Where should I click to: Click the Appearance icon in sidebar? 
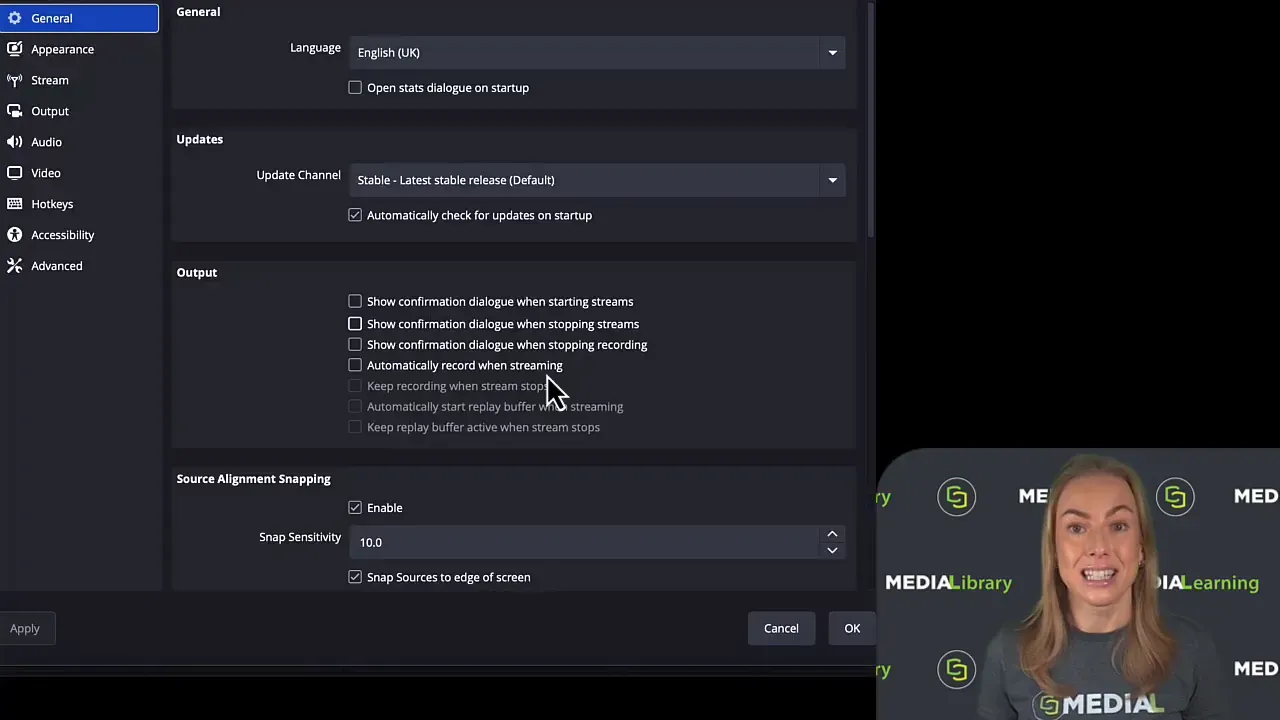[x=14, y=49]
